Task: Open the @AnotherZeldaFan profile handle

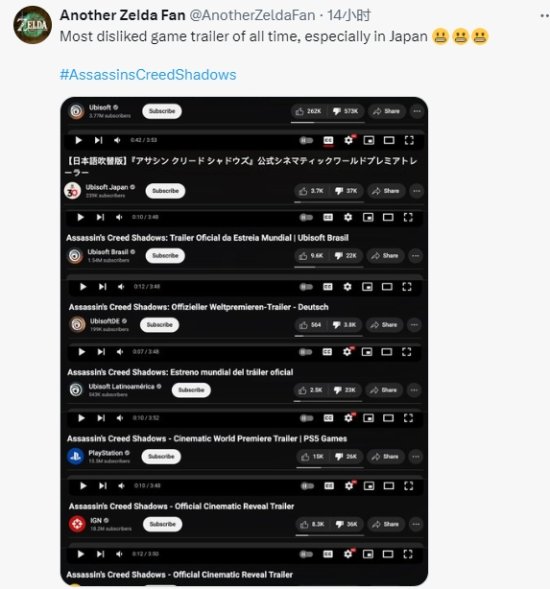Action: [252, 15]
